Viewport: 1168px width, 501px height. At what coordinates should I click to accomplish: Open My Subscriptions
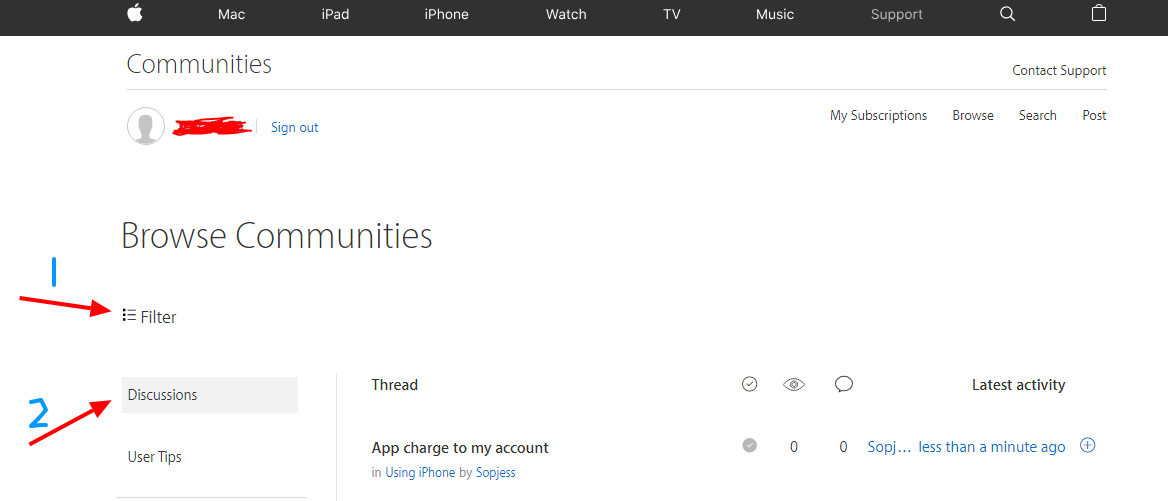click(878, 115)
